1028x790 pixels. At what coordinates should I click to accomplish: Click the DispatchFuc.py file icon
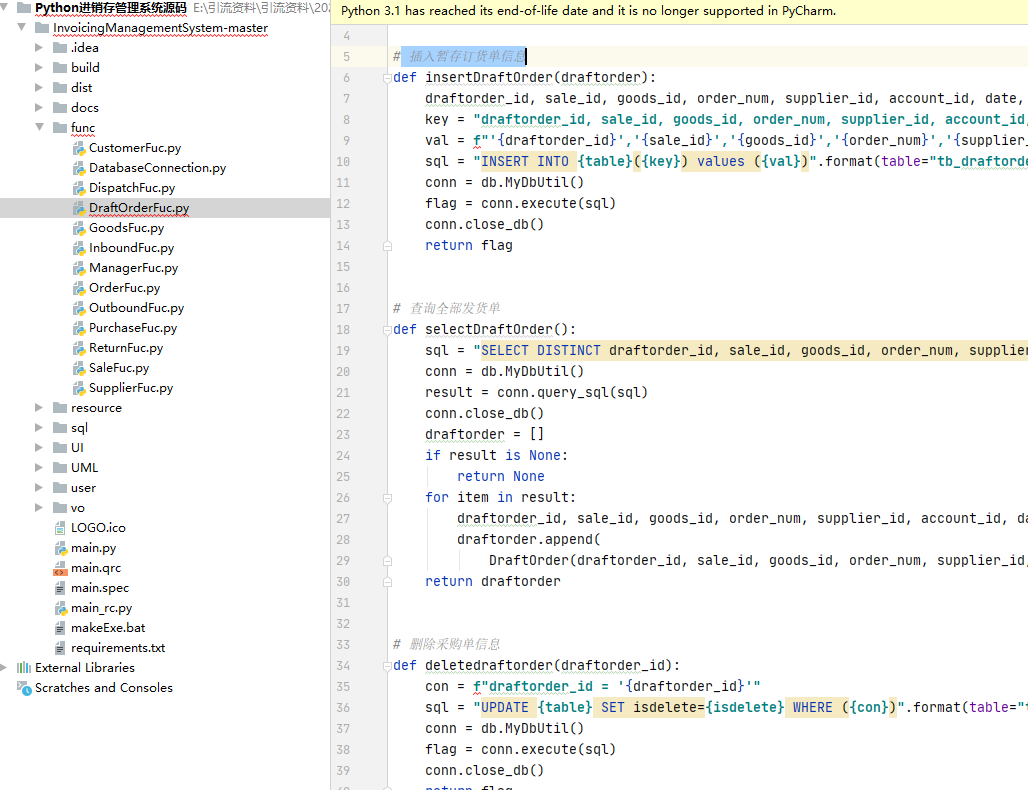click(x=79, y=188)
